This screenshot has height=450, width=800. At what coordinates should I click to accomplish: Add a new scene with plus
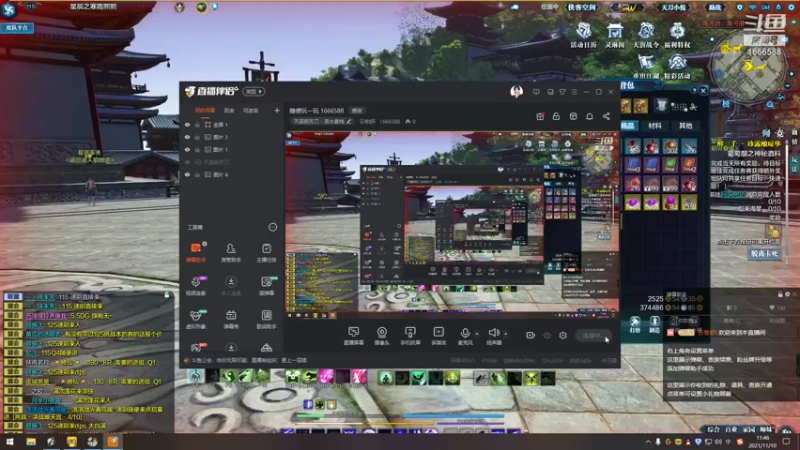coord(277,110)
